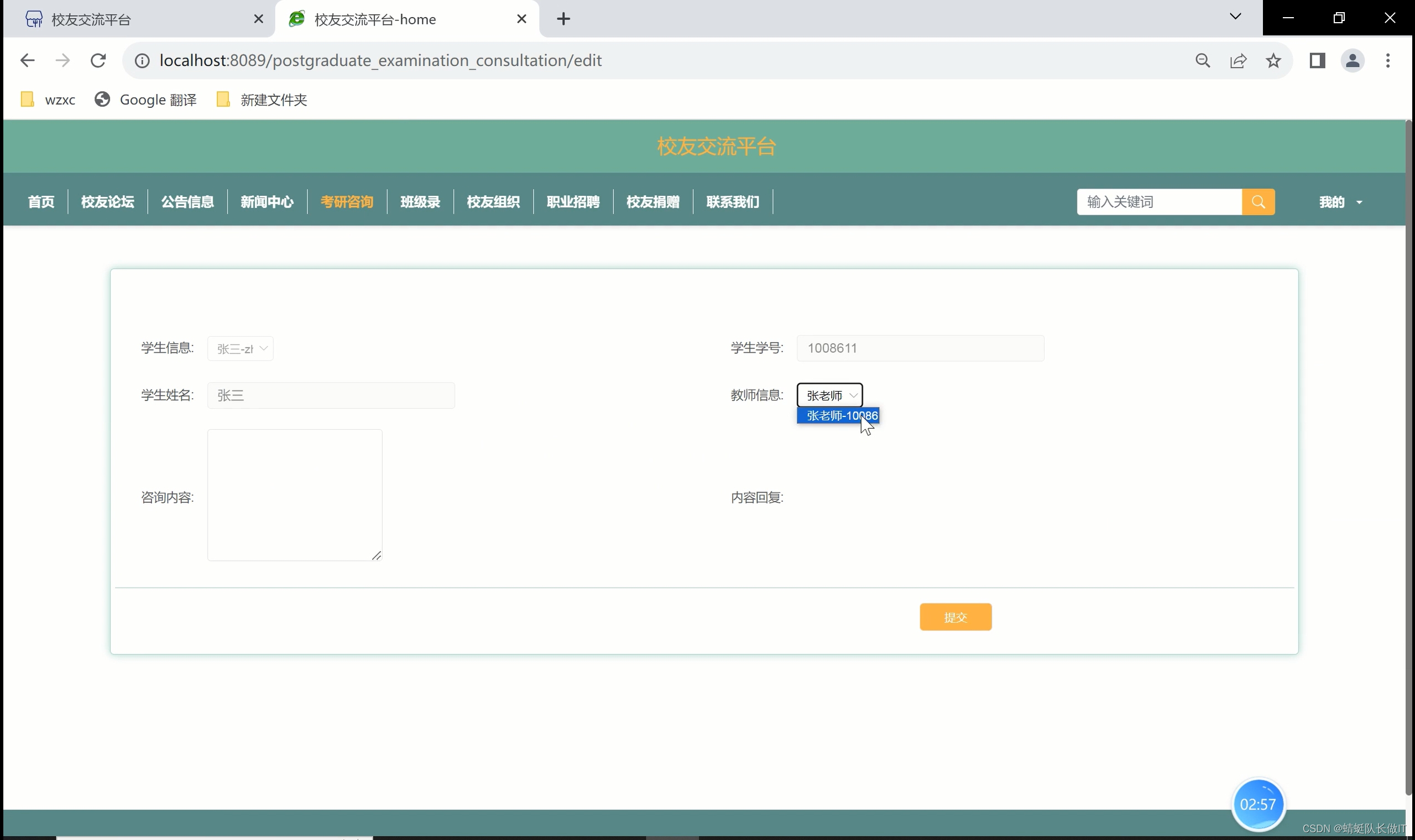Click the 提交 submit button
Viewport: 1415px width, 840px height.
(x=955, y=617)
